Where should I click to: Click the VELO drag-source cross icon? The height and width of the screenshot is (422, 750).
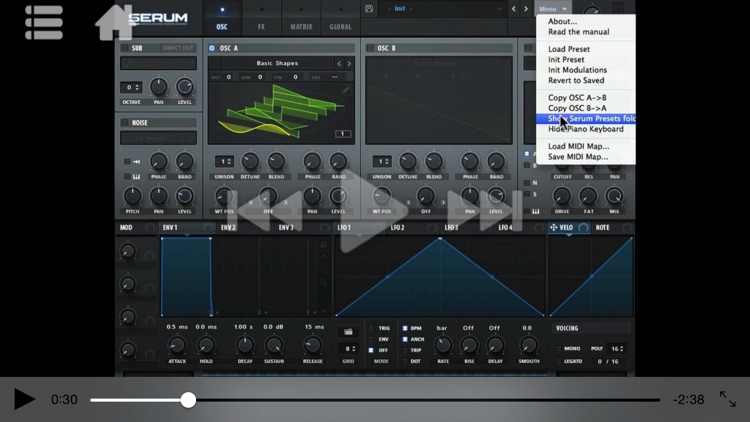point(553,227)
